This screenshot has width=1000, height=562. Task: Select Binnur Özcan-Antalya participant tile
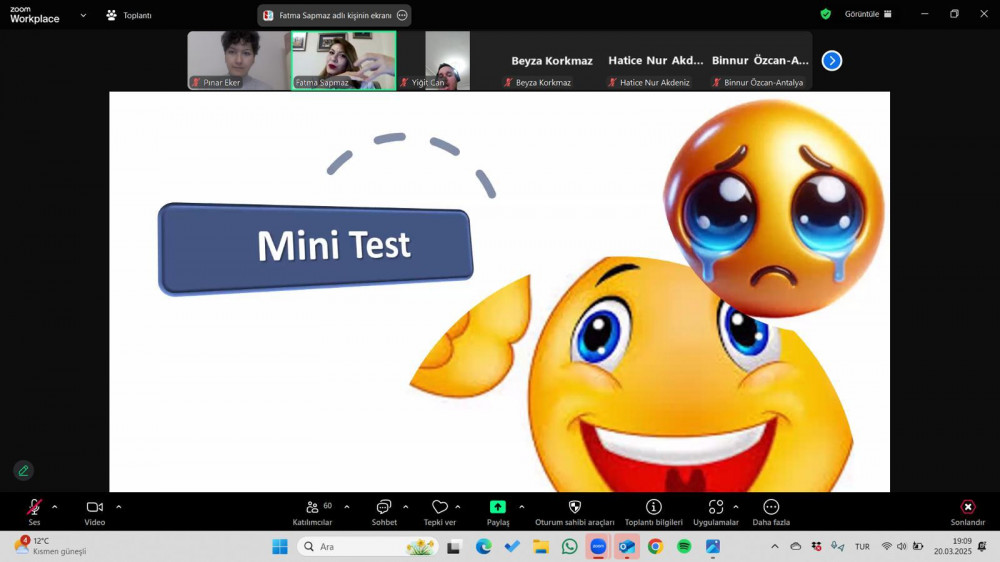coord(760,61)
